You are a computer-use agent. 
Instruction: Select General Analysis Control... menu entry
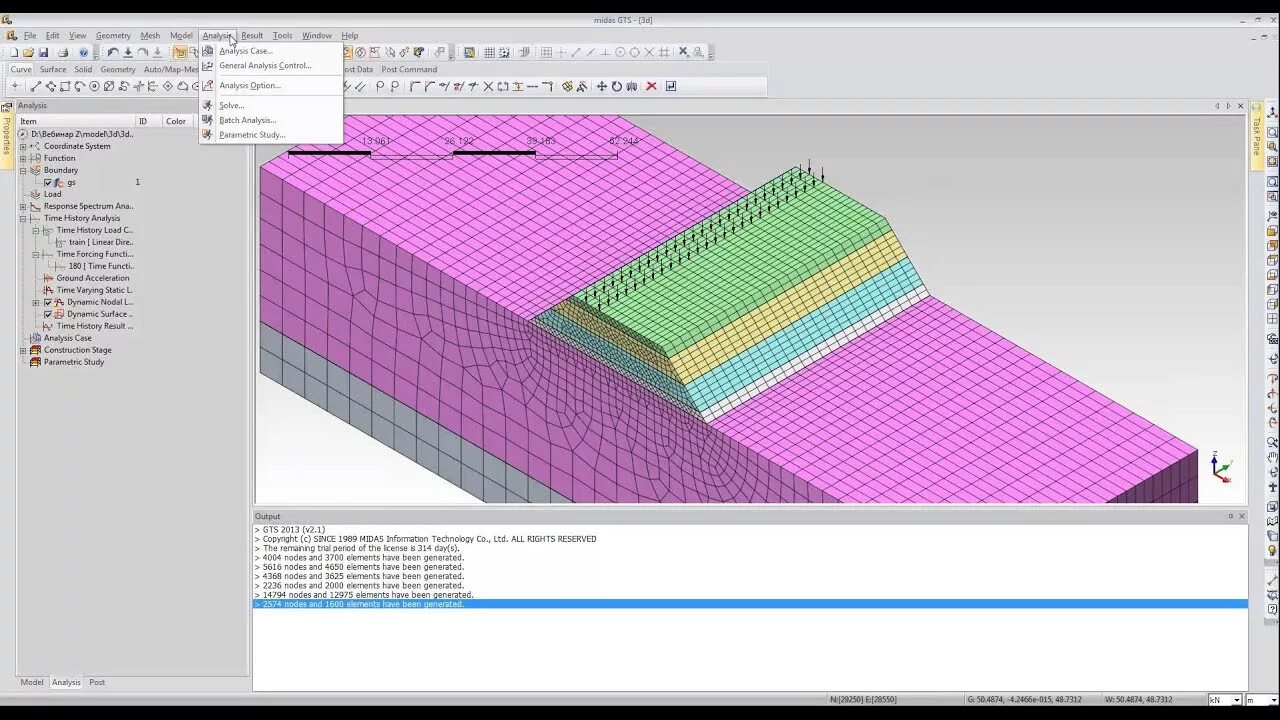pos(265,66)
